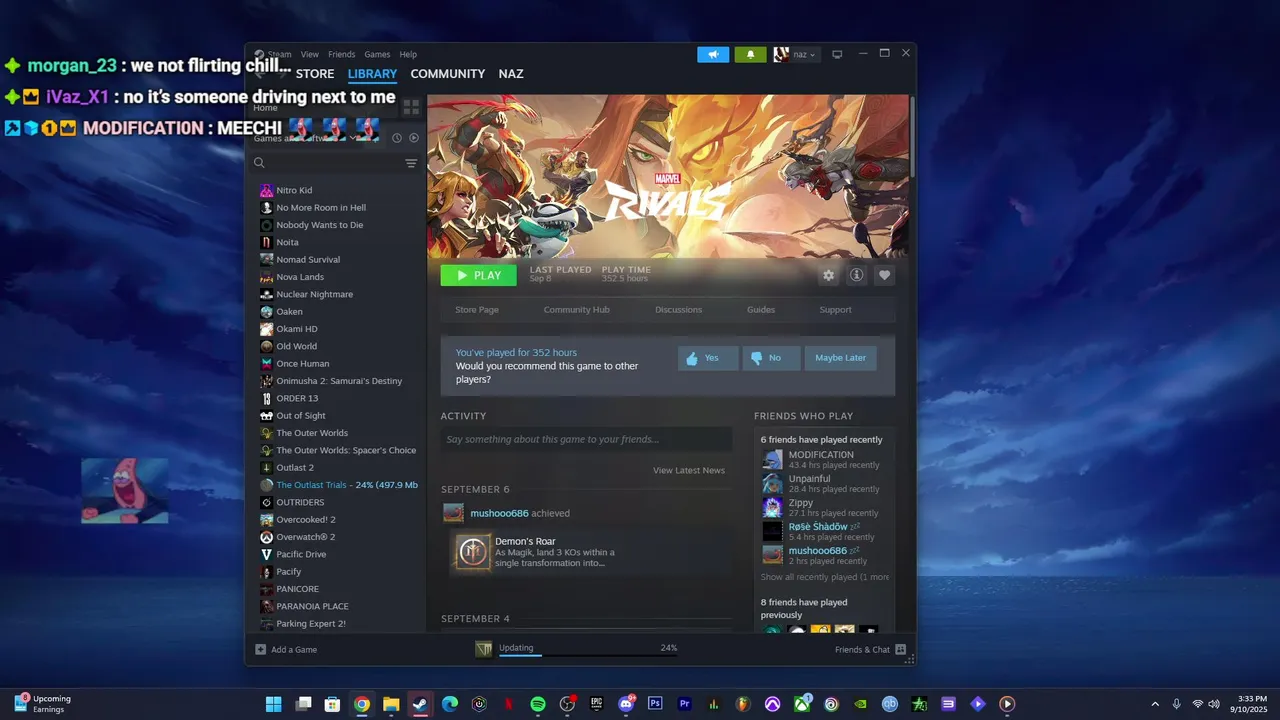Viewport: 1280px width, 720px height.
Task: Click the Friends & Chat icon
Action: 900,650
